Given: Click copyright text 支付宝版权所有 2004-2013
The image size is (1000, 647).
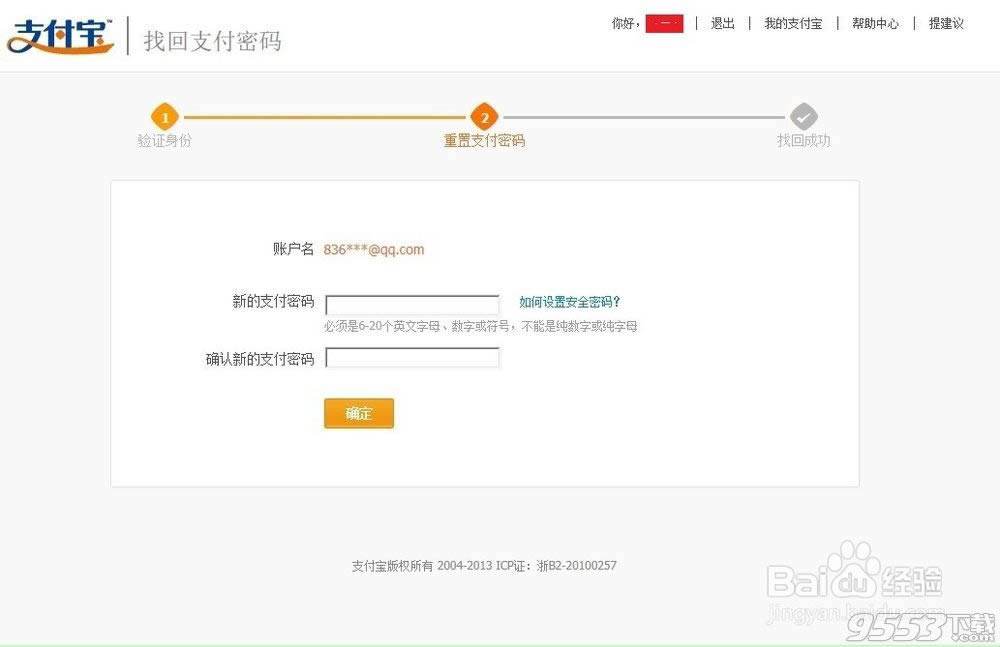Looking at the screenshot, I should click(x=484, y=565).
